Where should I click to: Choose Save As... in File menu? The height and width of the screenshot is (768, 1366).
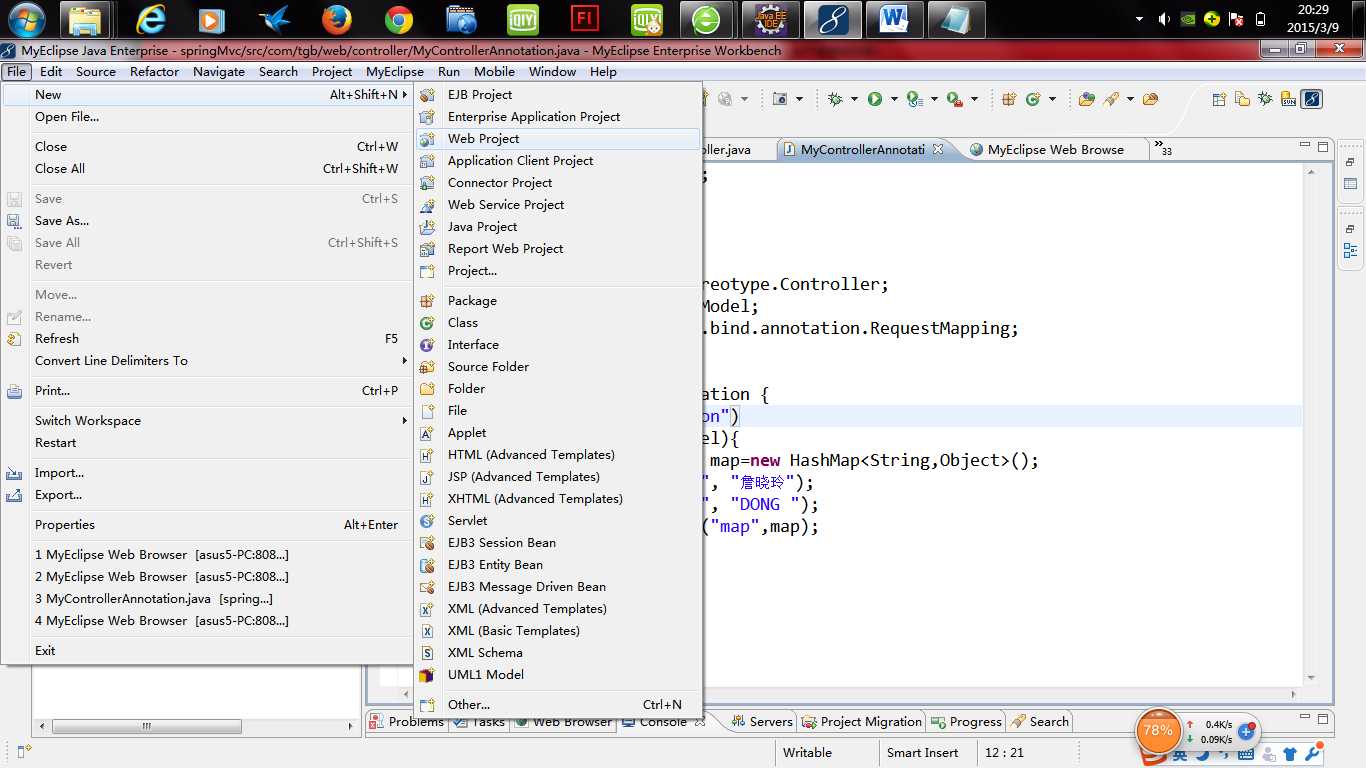209,221
